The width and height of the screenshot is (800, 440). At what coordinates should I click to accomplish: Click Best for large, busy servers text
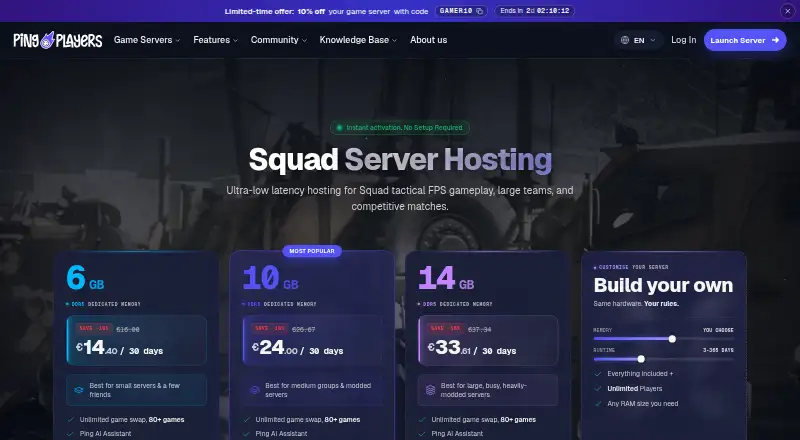[484, 390]
